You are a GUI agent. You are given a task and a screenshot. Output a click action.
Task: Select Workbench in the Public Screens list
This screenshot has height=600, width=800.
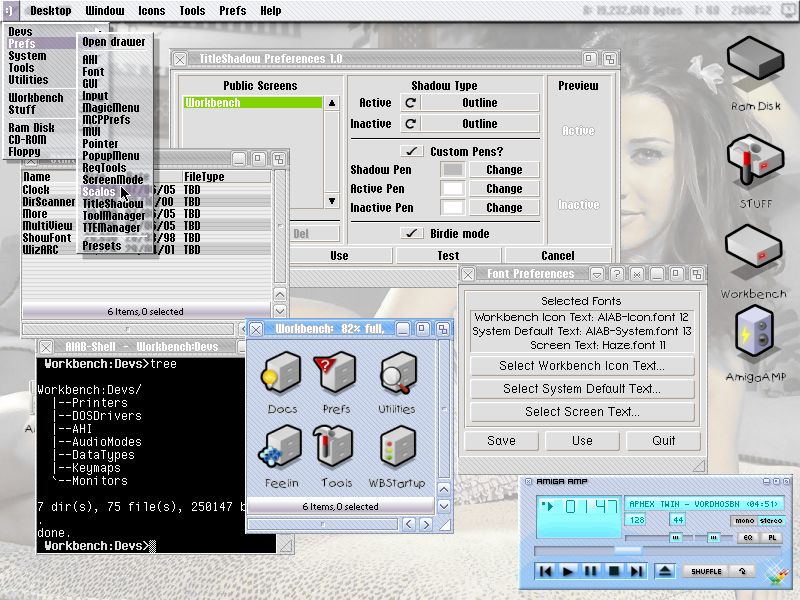coord(253,103)
